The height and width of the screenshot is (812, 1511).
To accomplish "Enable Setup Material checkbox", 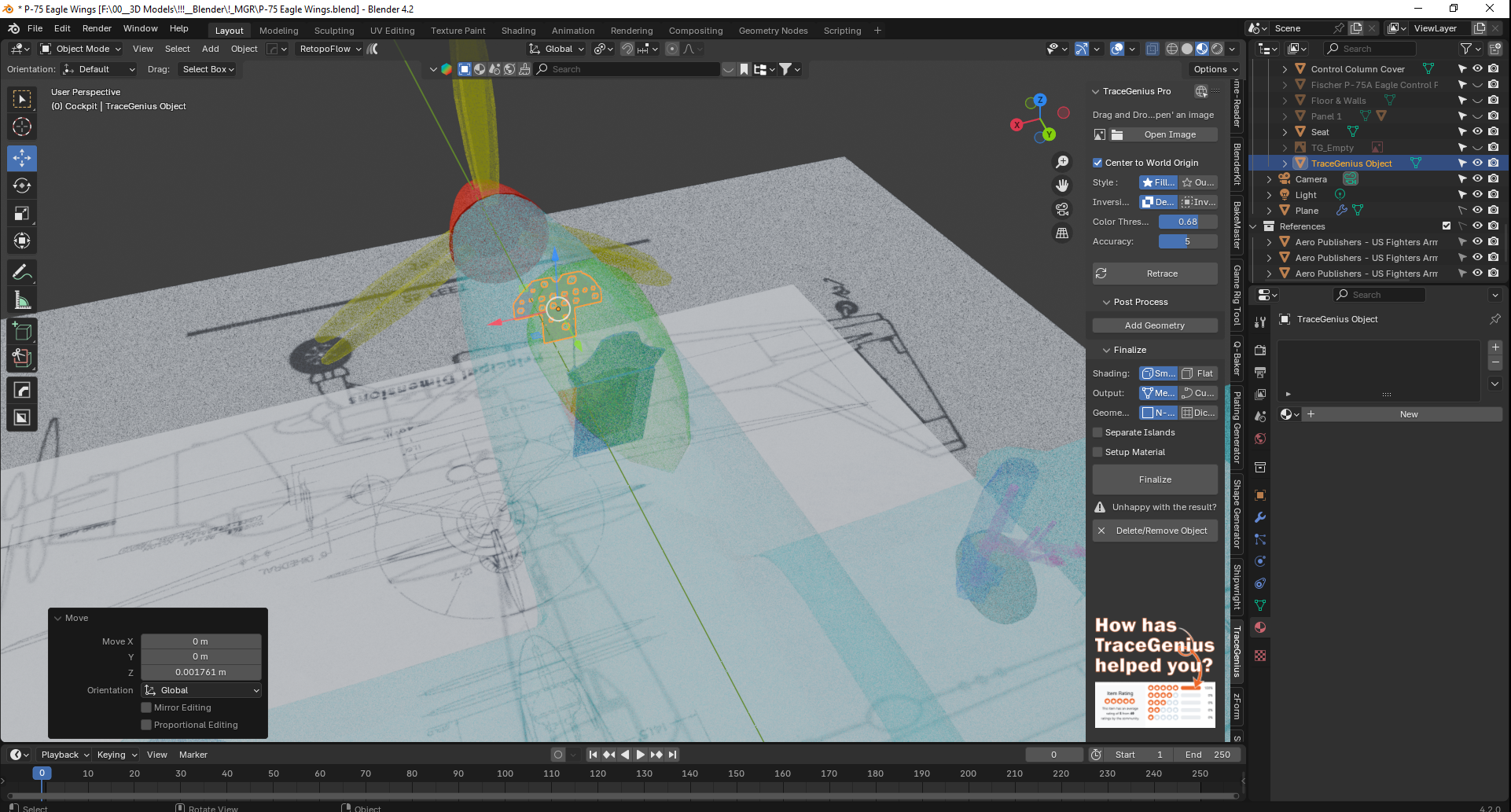I will click(1097, 452).
